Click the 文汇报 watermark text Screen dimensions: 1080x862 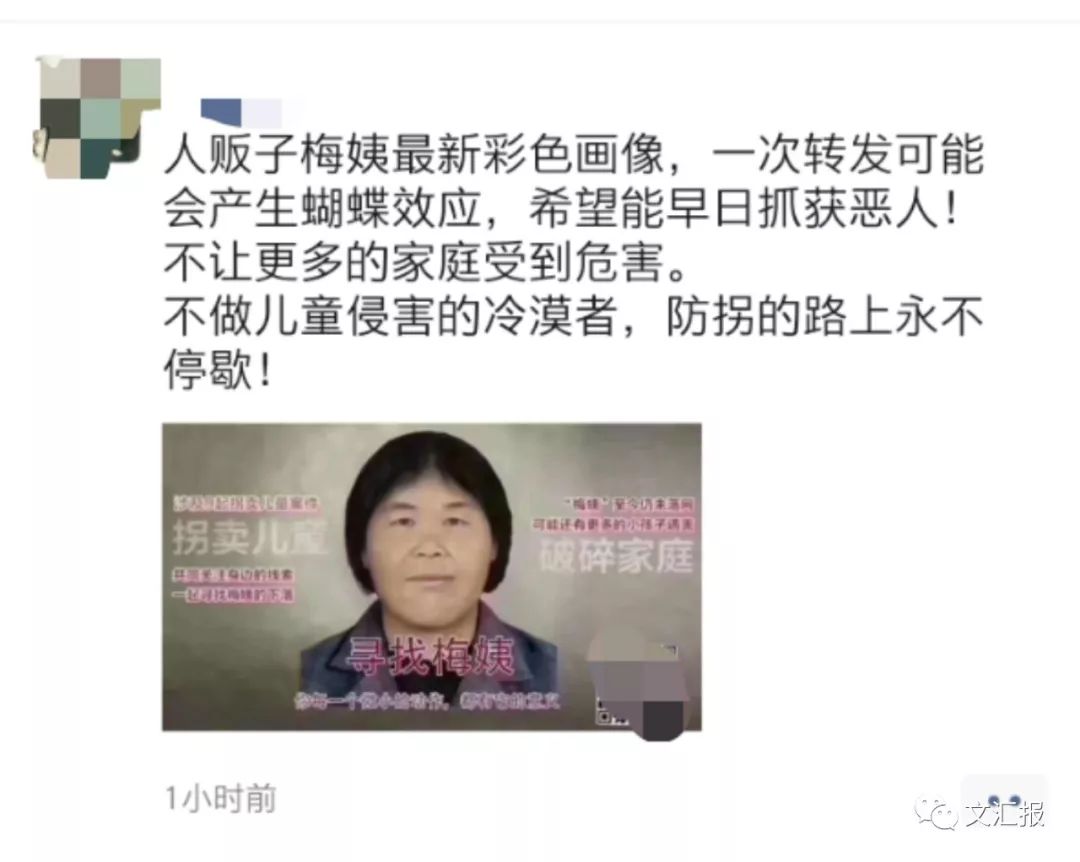point(1004,814)
